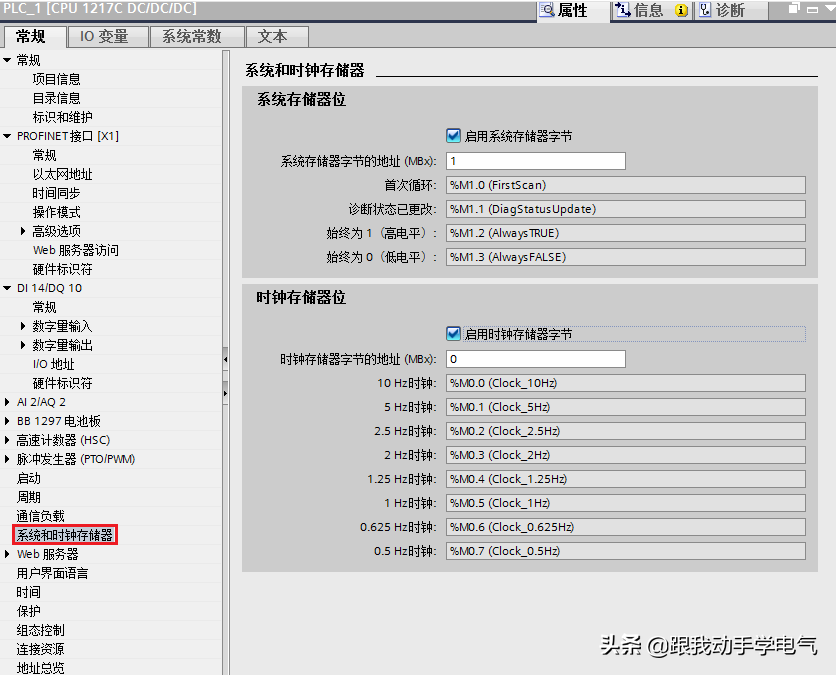Image resolution: width=836 pixels, height=675 pixels.
Task: Click the %M0.5 (Clock_1Hz) field
Action: [x=626, y=503]
